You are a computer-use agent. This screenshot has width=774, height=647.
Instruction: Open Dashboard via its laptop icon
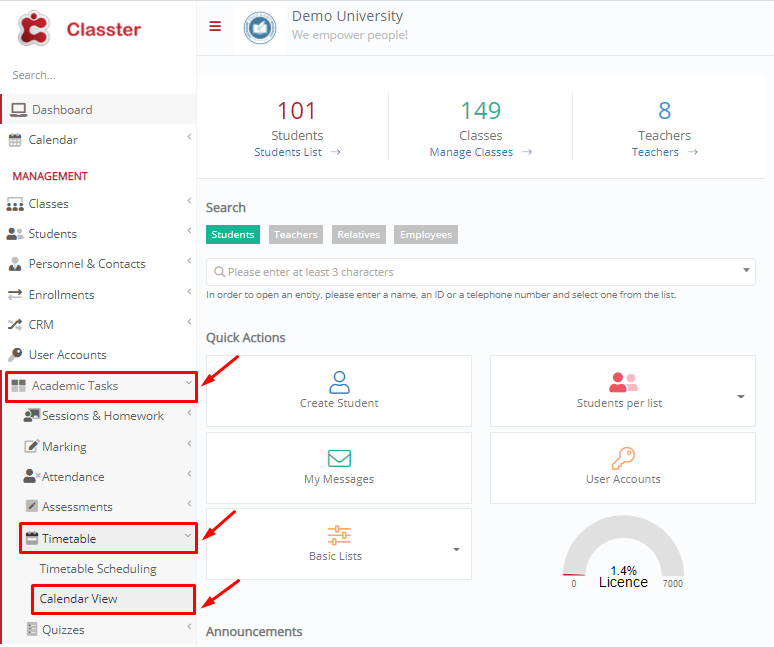coord(18,110)
